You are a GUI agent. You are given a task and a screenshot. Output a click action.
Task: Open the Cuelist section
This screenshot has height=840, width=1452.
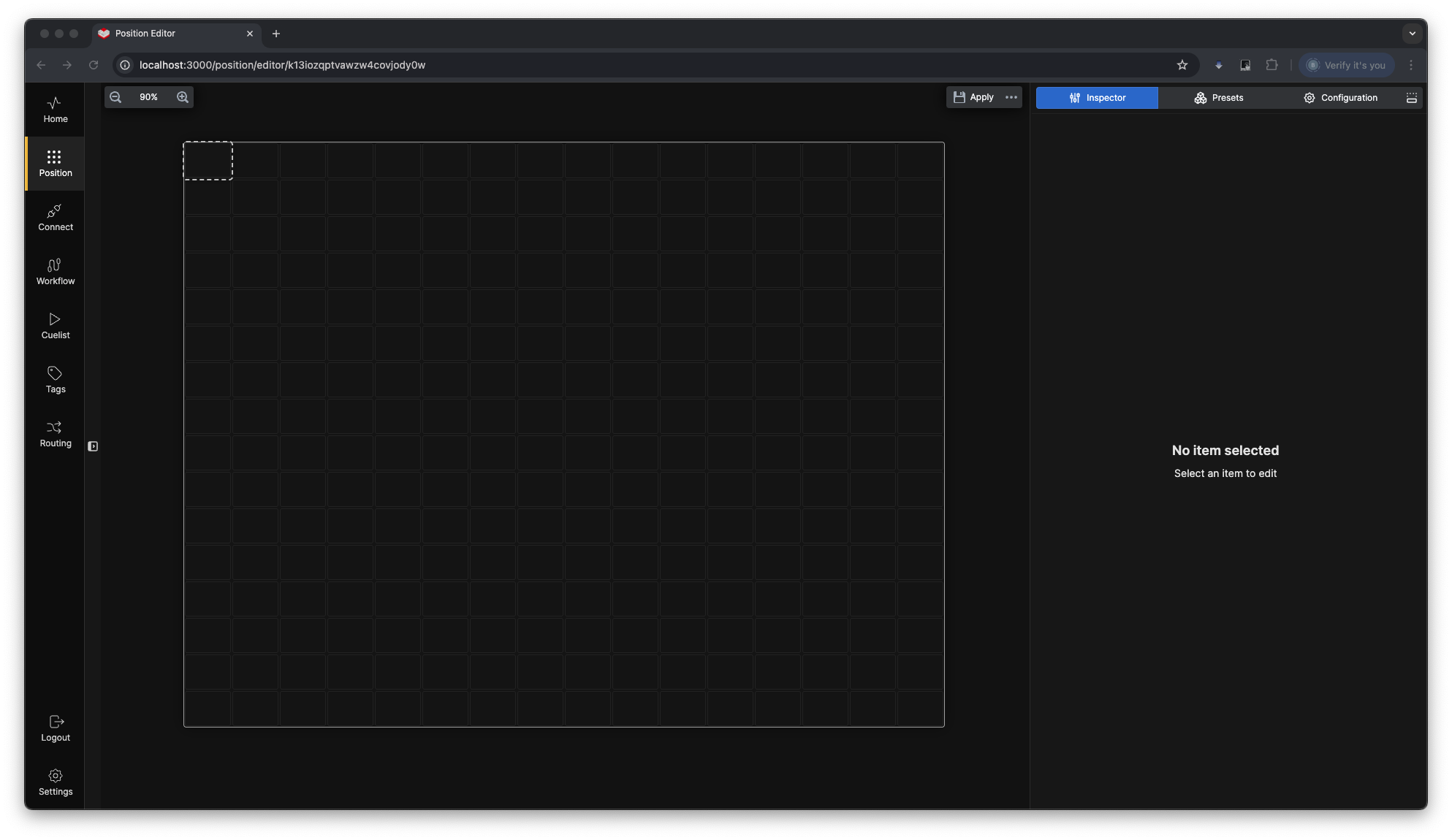(x=55, y=326)
